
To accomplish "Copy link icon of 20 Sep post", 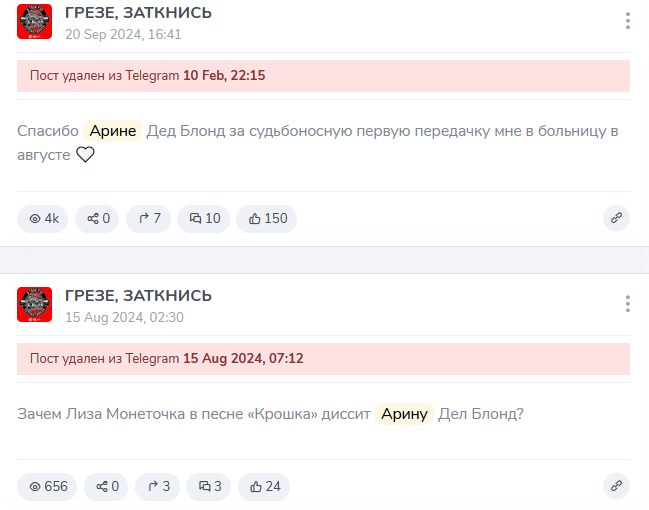I will coord(616,218).
